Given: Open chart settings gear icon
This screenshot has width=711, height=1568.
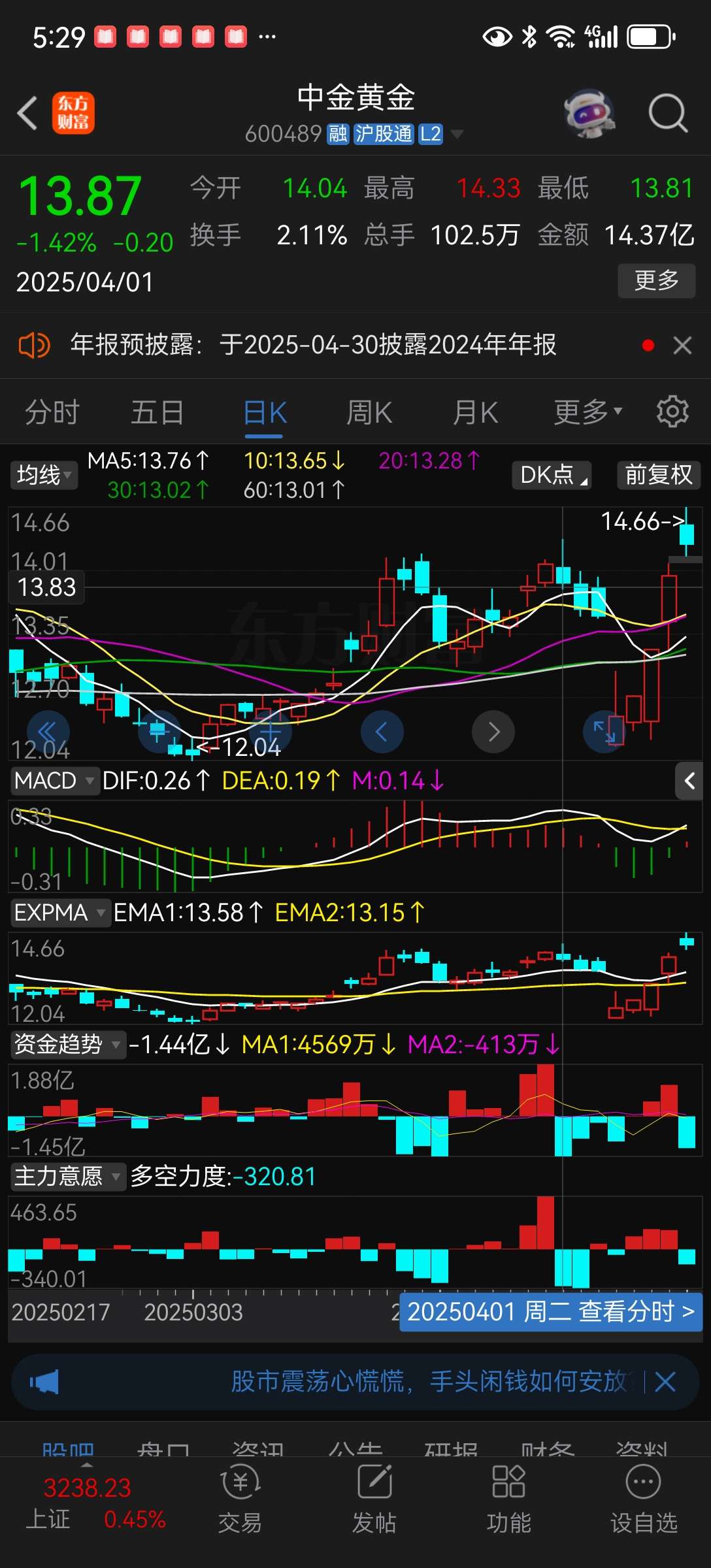Looking at the screenshot, I should click(x=672, y=412).
